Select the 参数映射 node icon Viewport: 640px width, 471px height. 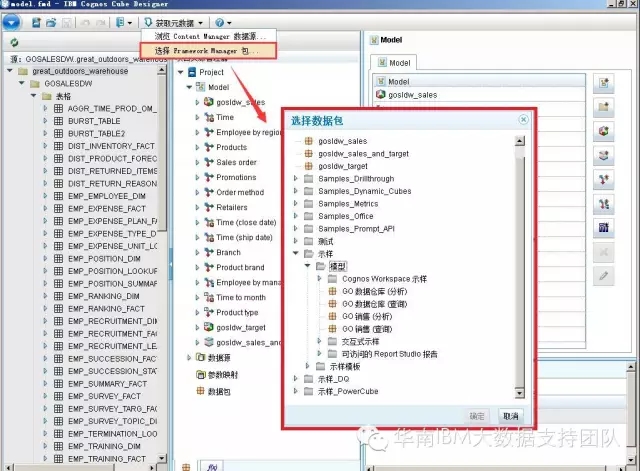(200, 374)
